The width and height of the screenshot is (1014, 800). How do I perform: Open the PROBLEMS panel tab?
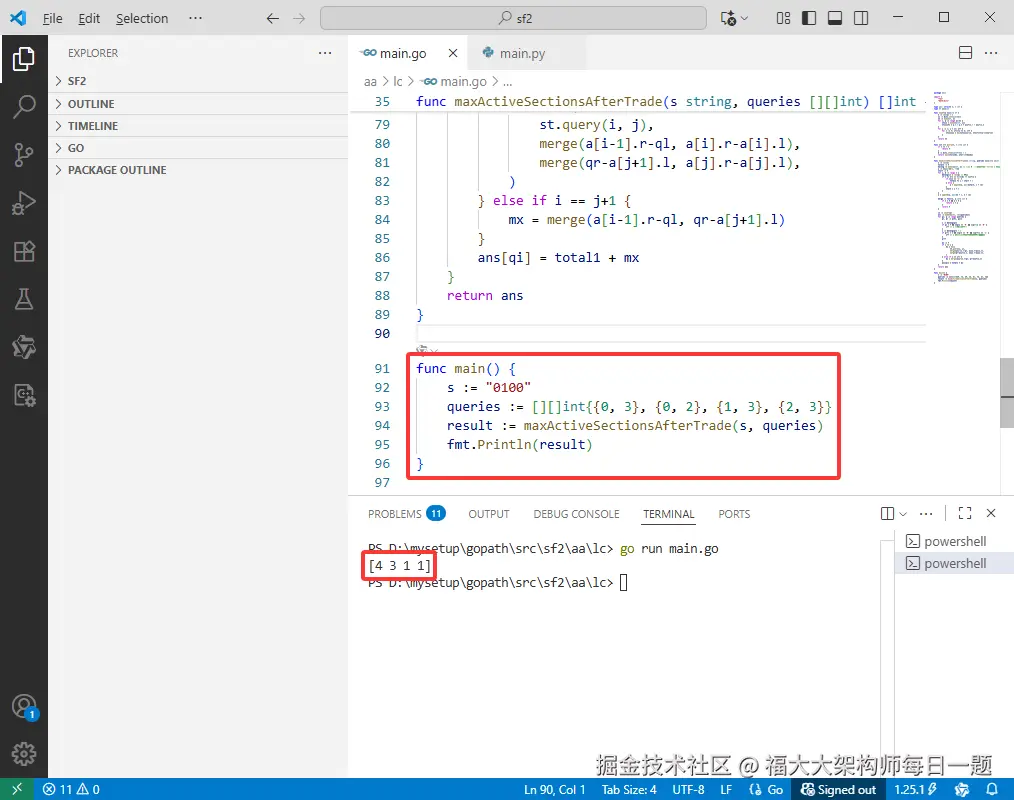pos(406,514)
